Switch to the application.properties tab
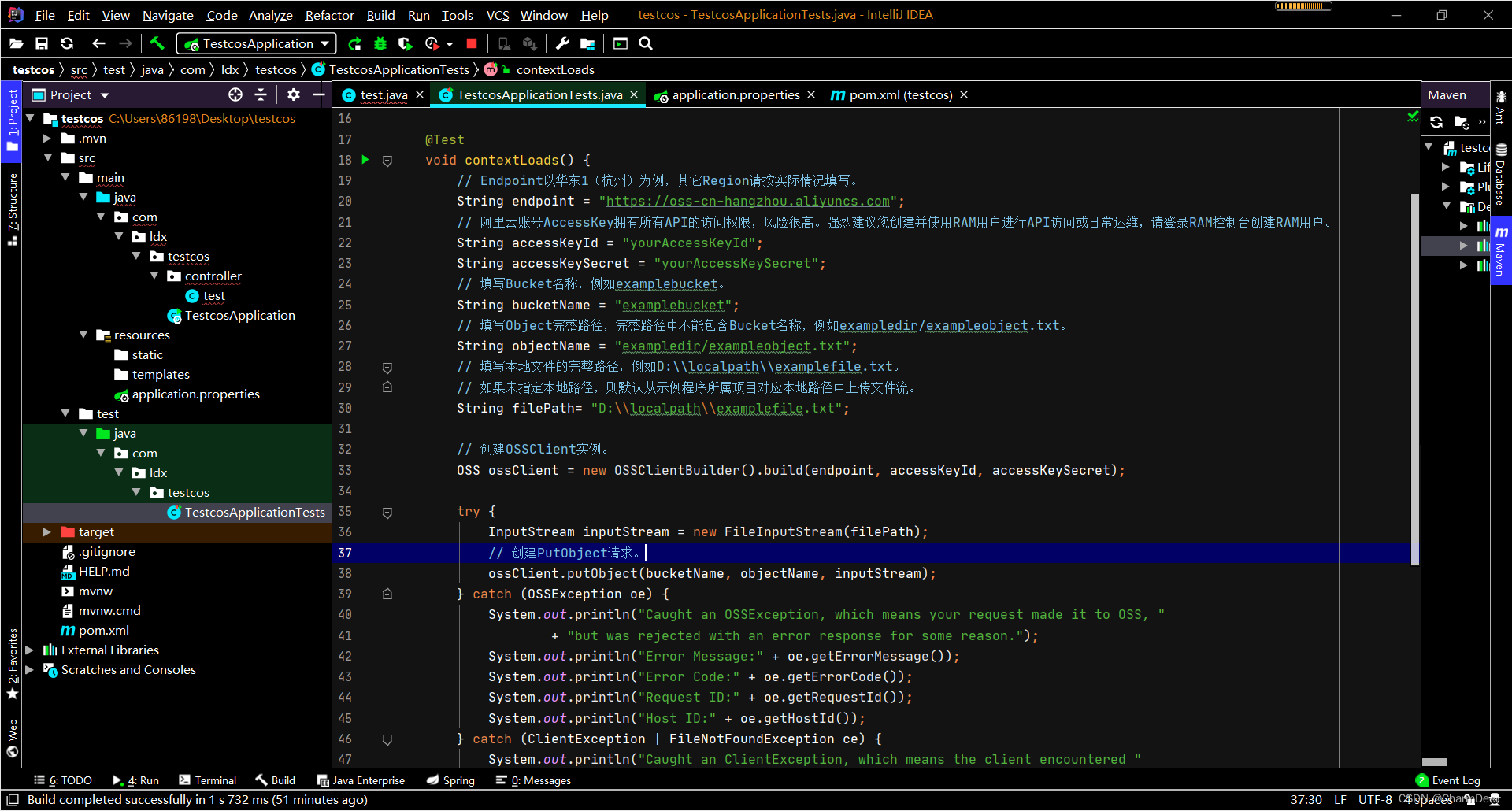Image resolution: width=1512 pixels, height=811 pixels. tap(735, 95)
